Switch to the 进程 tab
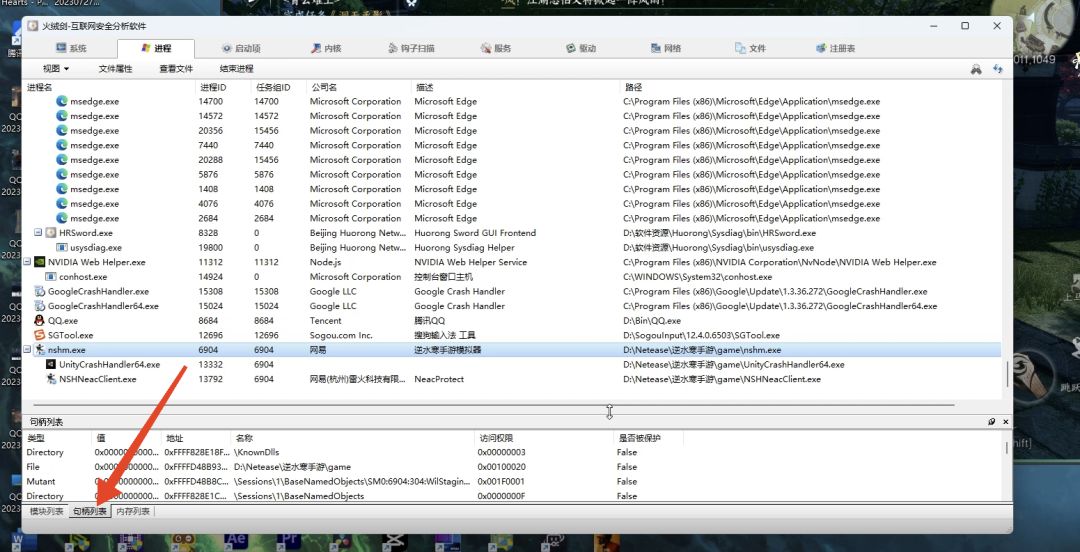Viewport: 1080px width, 552px height. [156, 48]
